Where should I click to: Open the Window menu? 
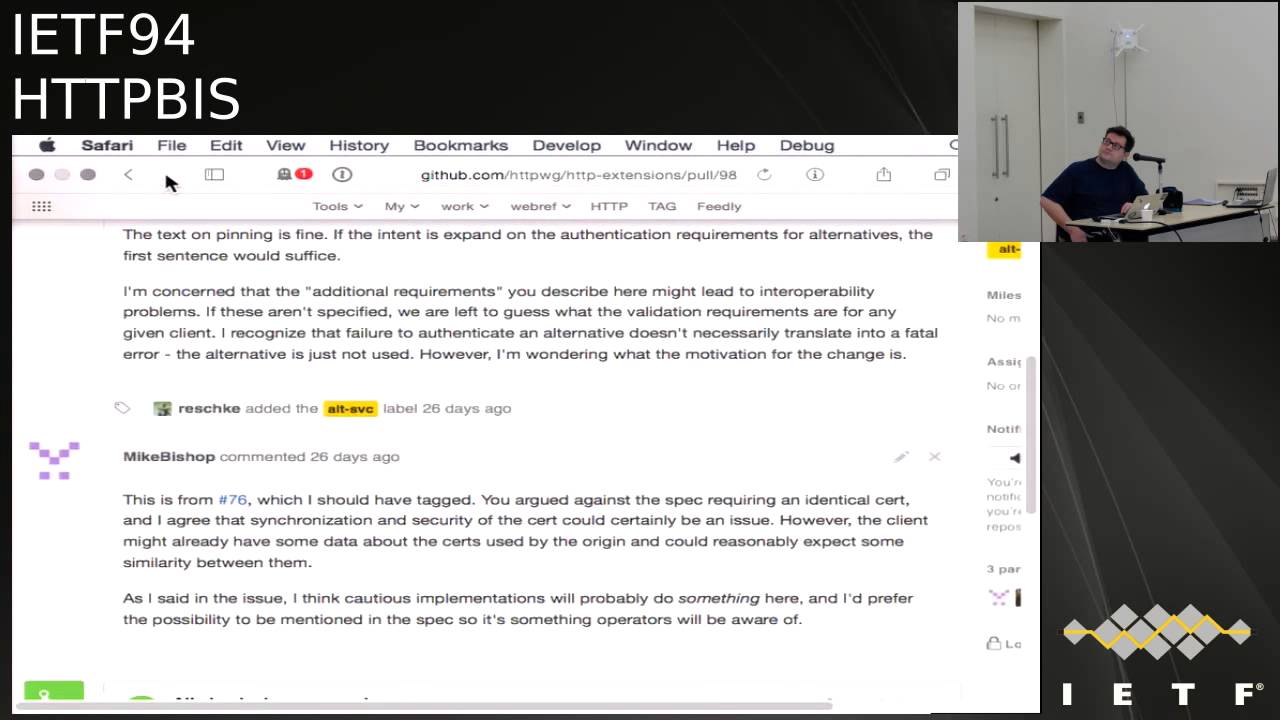coord(658,145)
